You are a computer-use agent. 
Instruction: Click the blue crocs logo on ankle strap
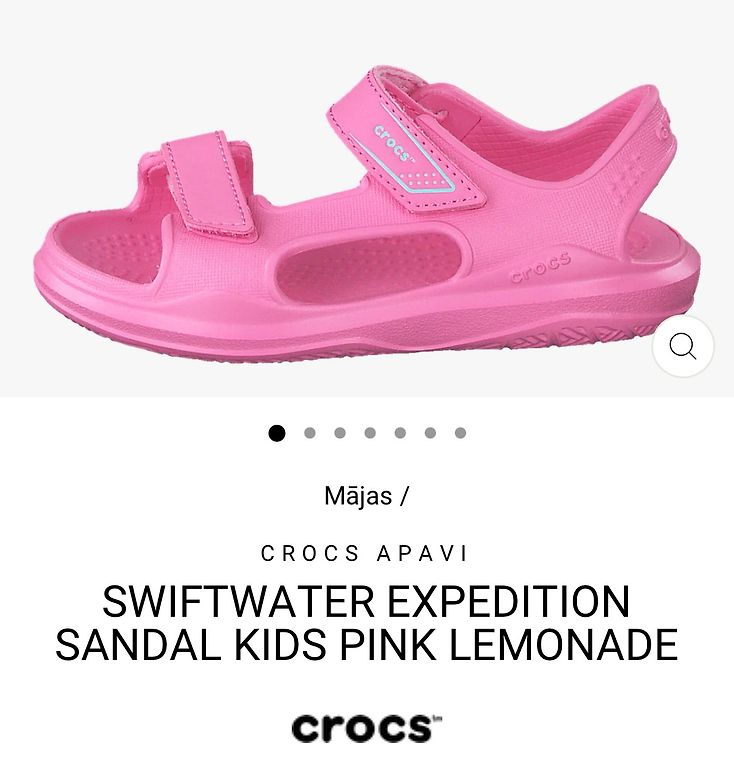[x=394, y=144]
